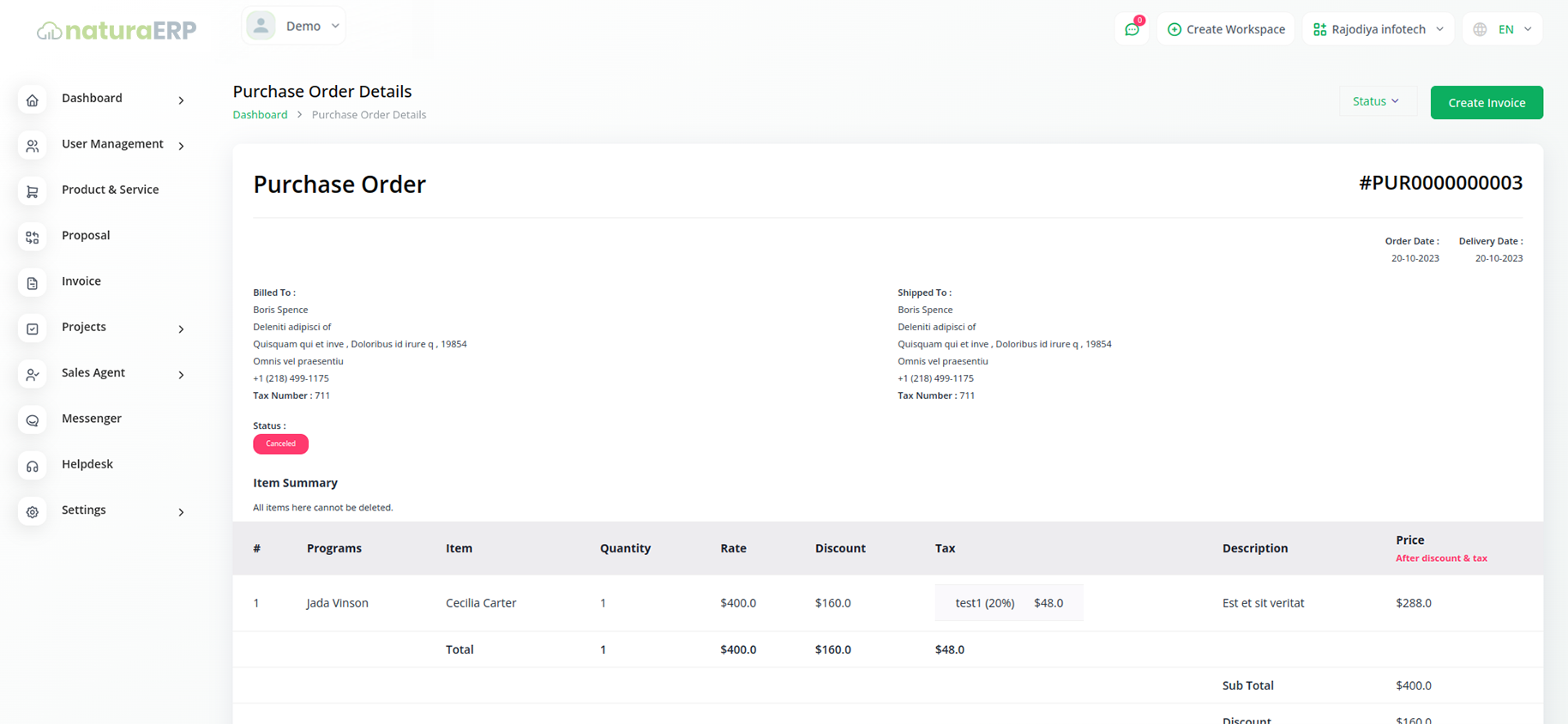Screen dimensions: 1568x724
Task: Expand the Sales Agent chevron
Action: point(181,374)
